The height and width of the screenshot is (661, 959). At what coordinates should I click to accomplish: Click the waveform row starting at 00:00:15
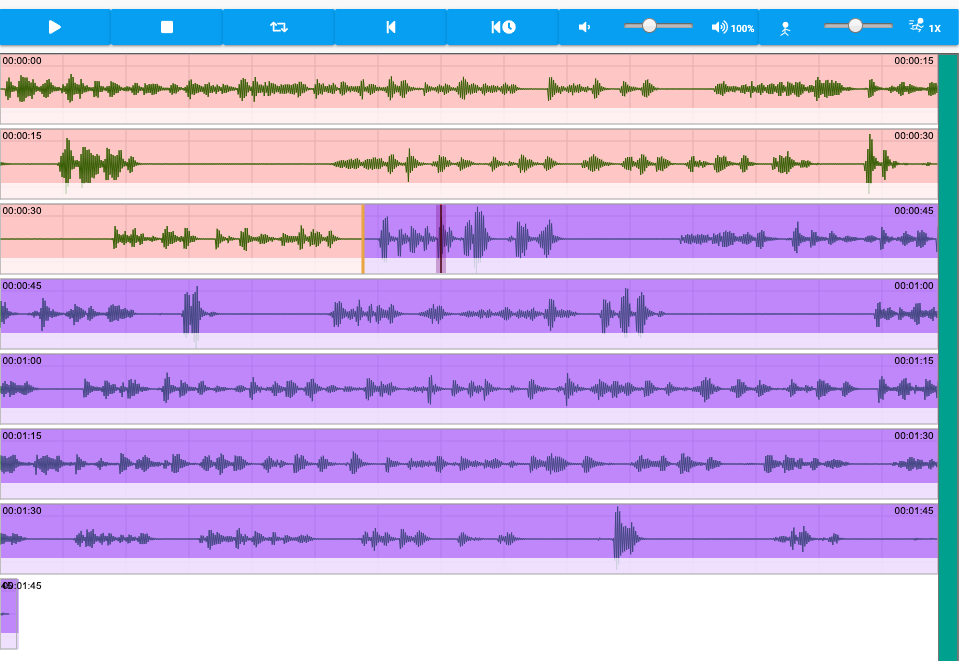pyautogui.click(x=469, y=164)
